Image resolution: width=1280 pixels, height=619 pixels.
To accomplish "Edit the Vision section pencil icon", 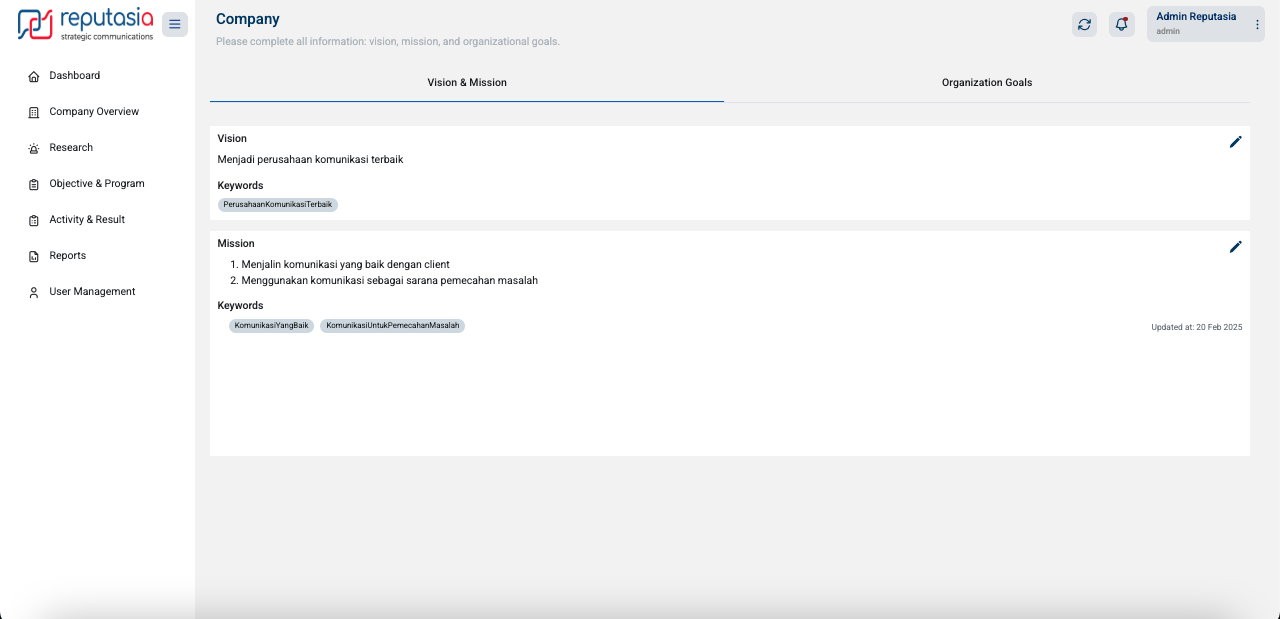I will click(1235, 142).
